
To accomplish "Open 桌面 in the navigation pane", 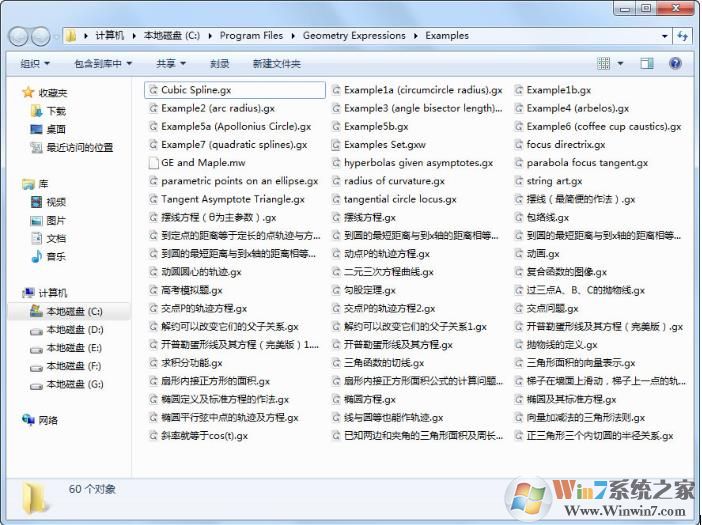I will tap(48, 129).
